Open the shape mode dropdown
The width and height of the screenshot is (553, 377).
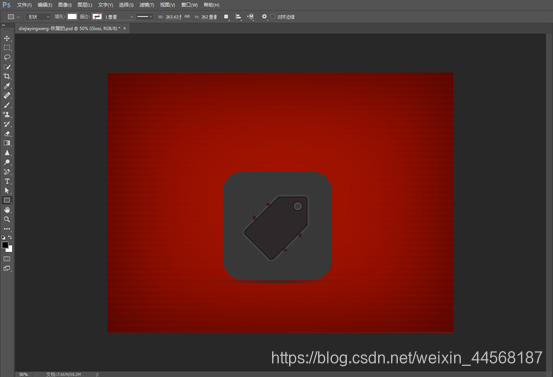click(x=38, y=17)
